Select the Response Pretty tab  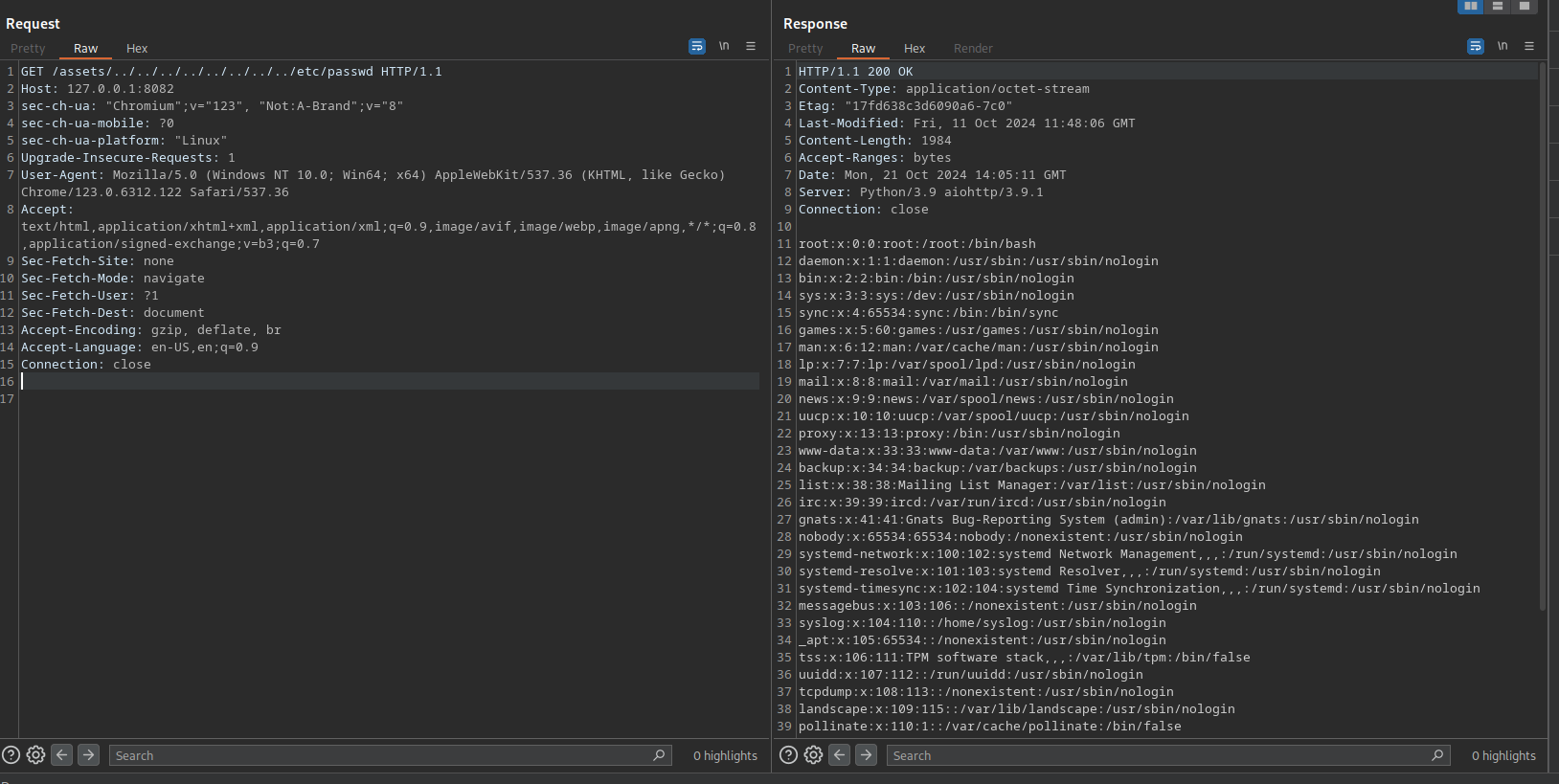pos(805,48)
